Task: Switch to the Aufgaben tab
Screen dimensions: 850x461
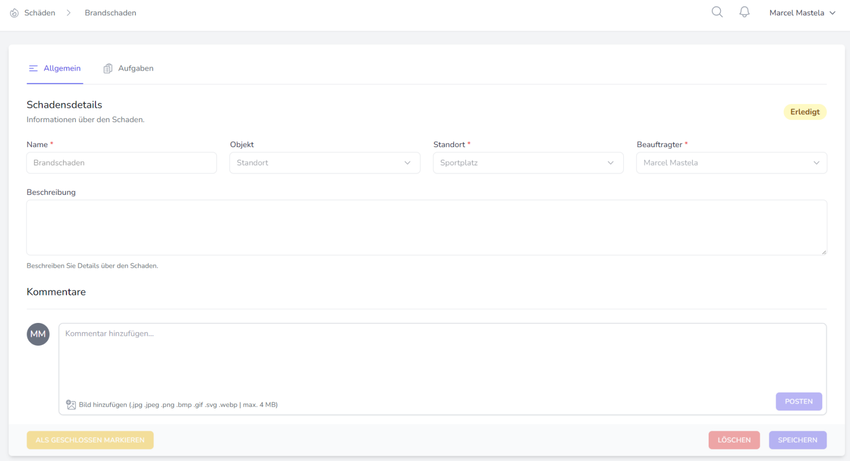Action: pos(135,69)
